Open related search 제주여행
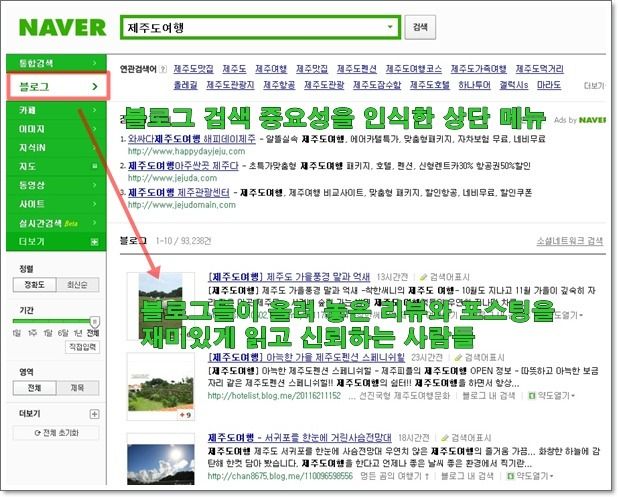This screenshot has height=497, width=618. (x=271, y=69)
